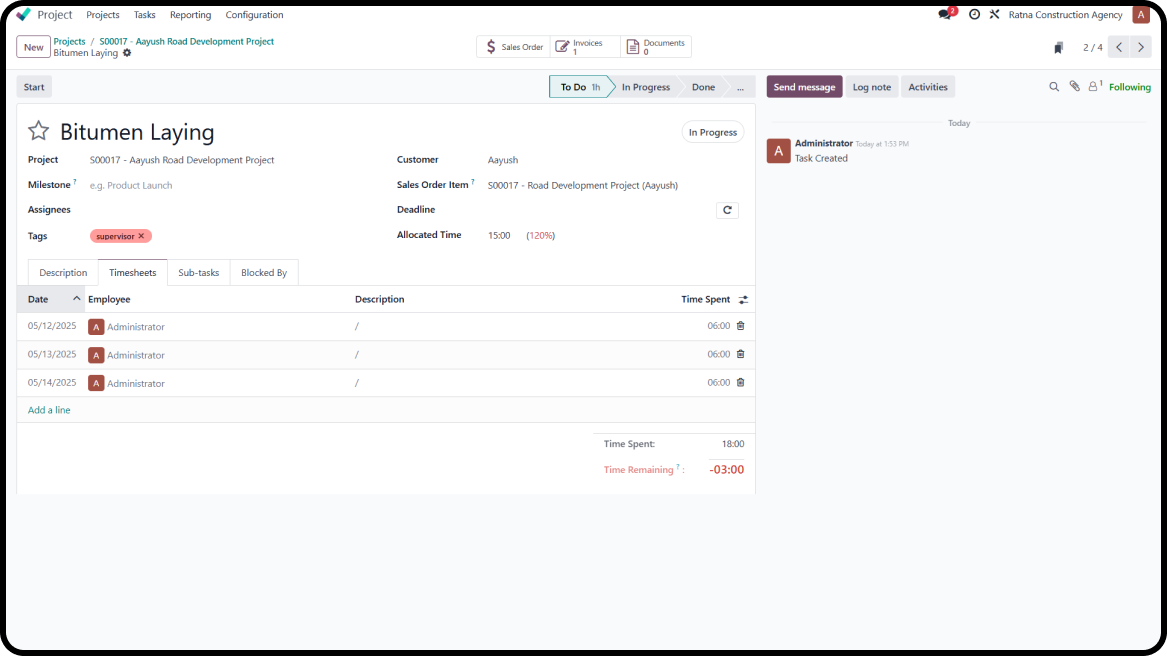Click the paperclip attachments icon

(1074, 87)
